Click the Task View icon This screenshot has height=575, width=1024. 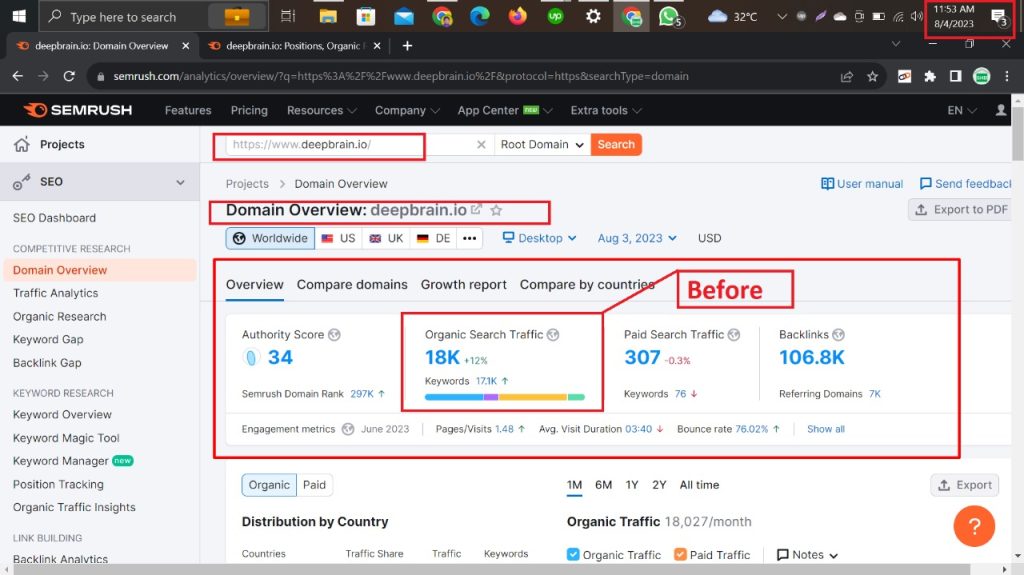(x=288, y=16)
